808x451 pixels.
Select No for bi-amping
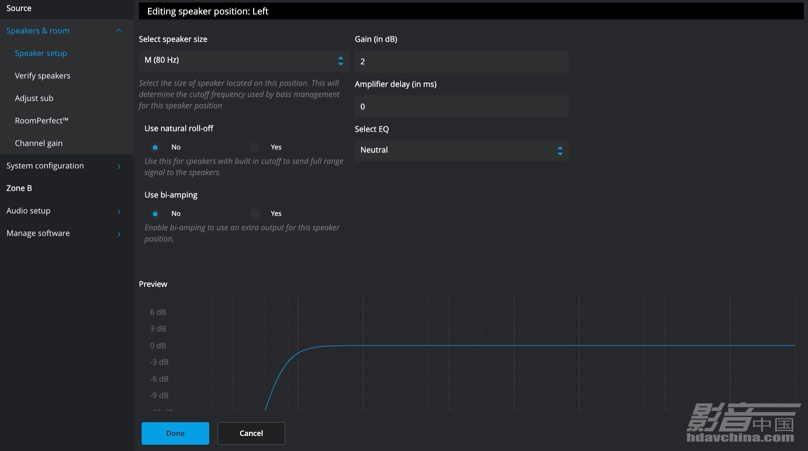(x=155, y=213)
